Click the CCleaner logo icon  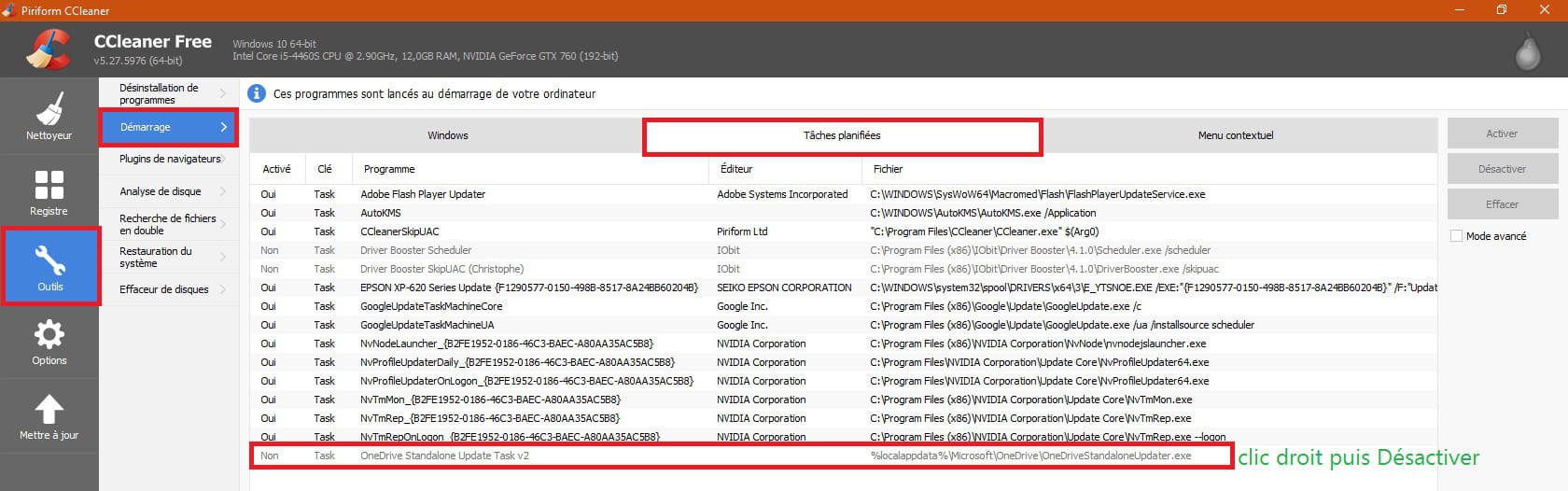pos(49,49)
